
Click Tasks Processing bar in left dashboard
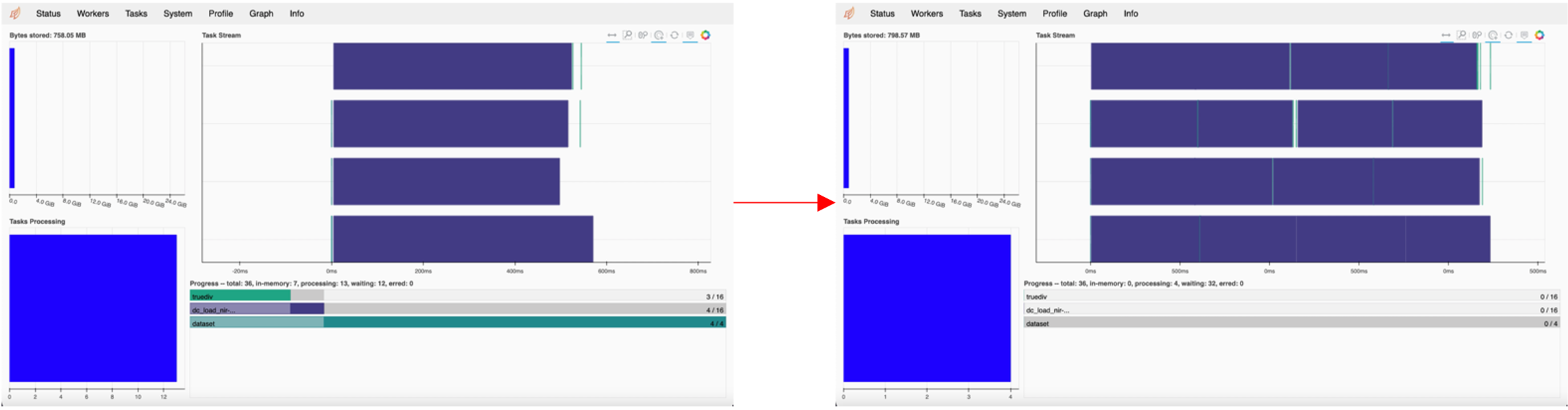pos(93,308)
